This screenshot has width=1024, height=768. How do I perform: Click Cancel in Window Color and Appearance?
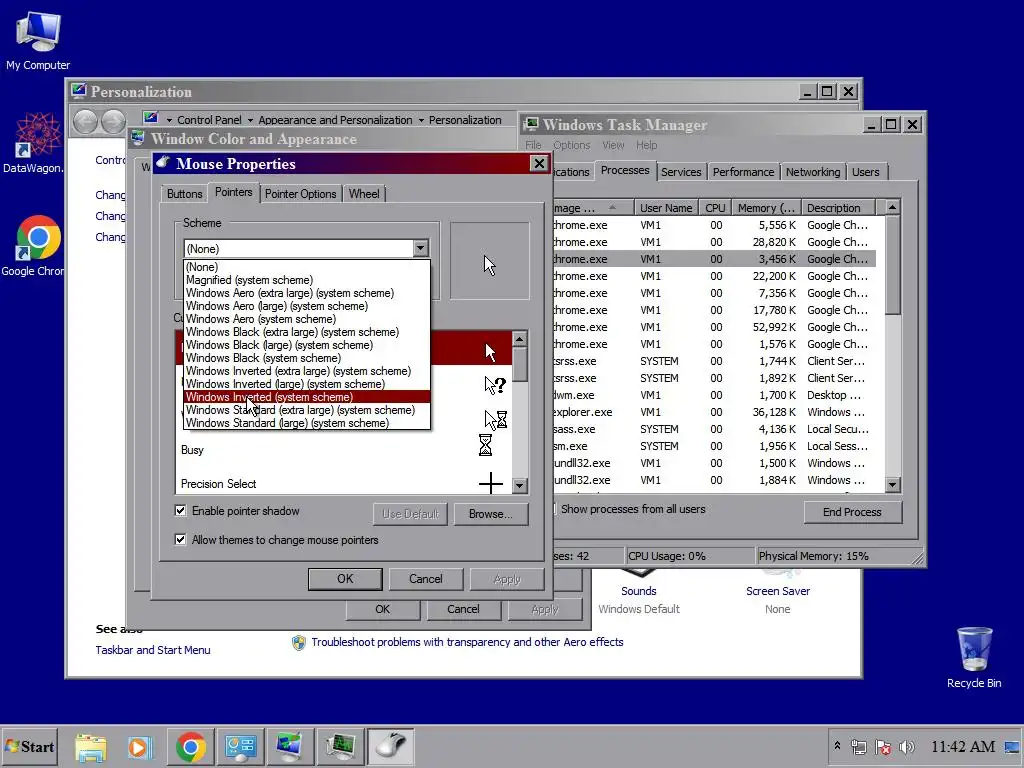(x=463, y=609)
